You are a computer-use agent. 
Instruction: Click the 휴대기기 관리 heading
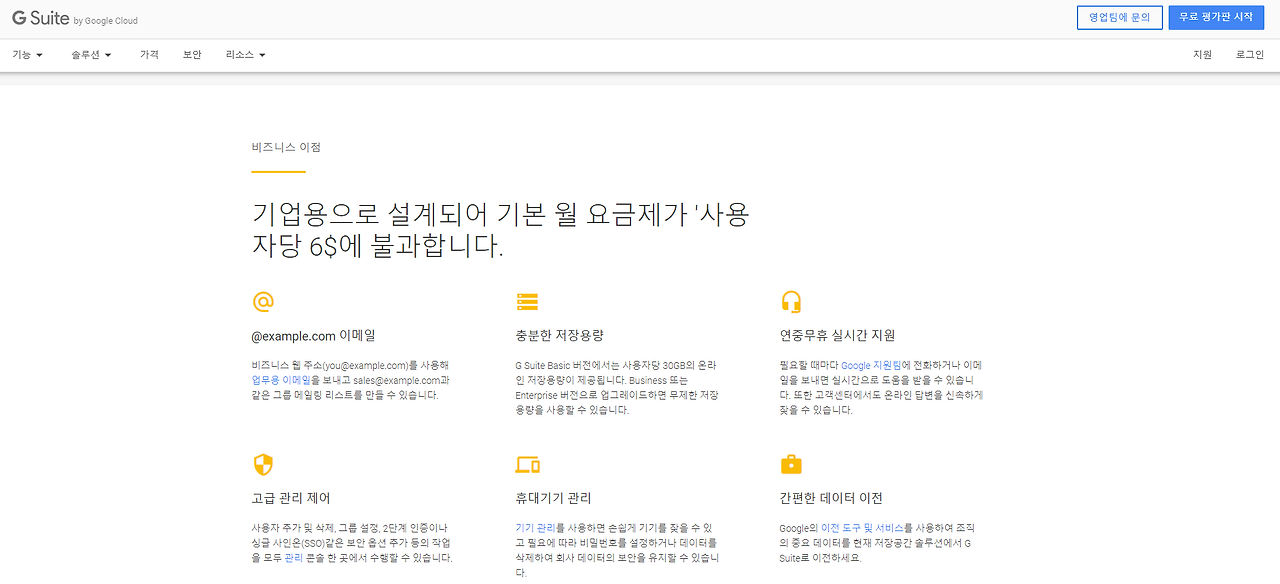[x=555, y=498]
